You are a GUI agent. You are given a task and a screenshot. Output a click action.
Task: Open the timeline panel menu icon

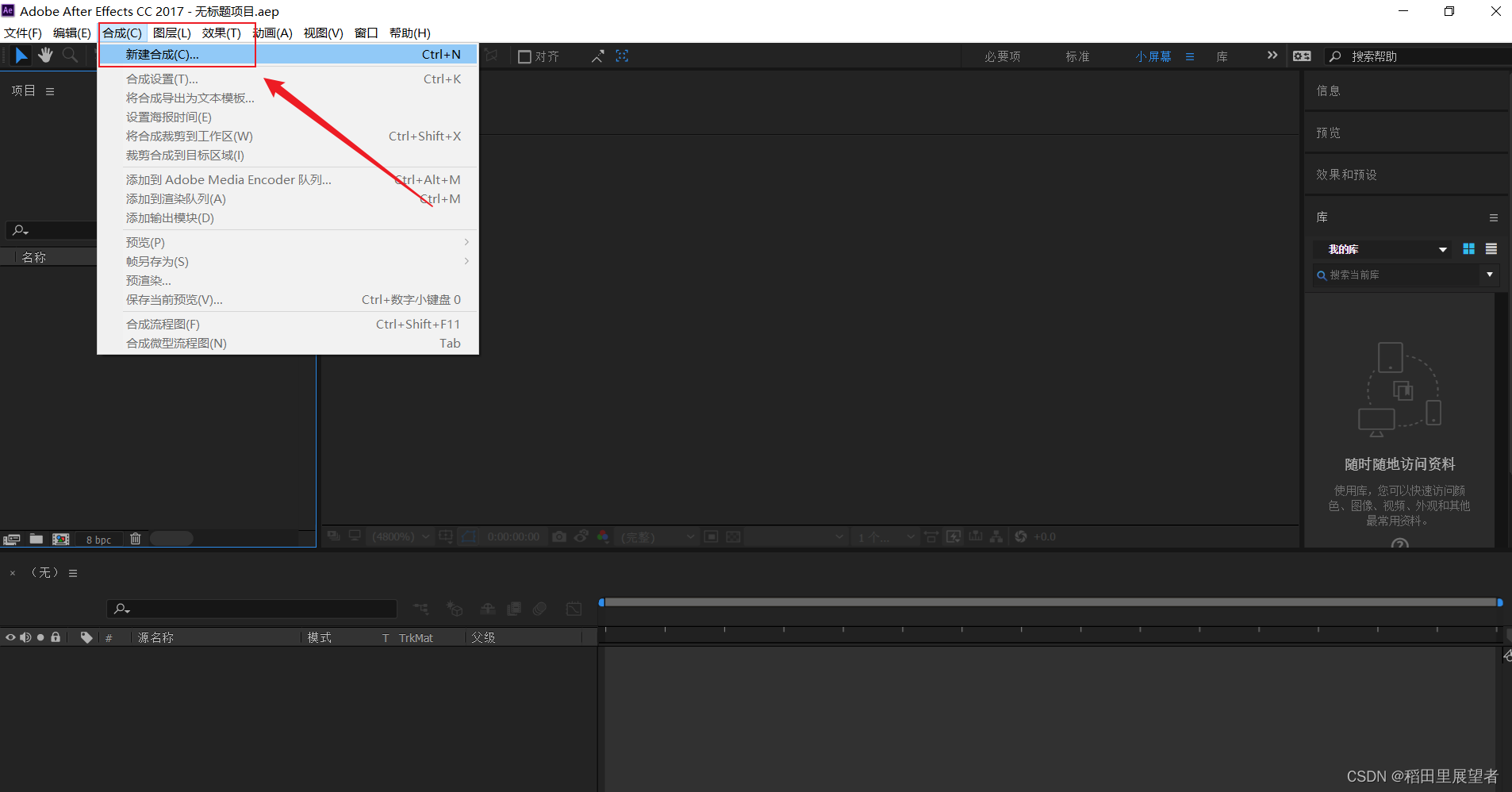(73, 573)
